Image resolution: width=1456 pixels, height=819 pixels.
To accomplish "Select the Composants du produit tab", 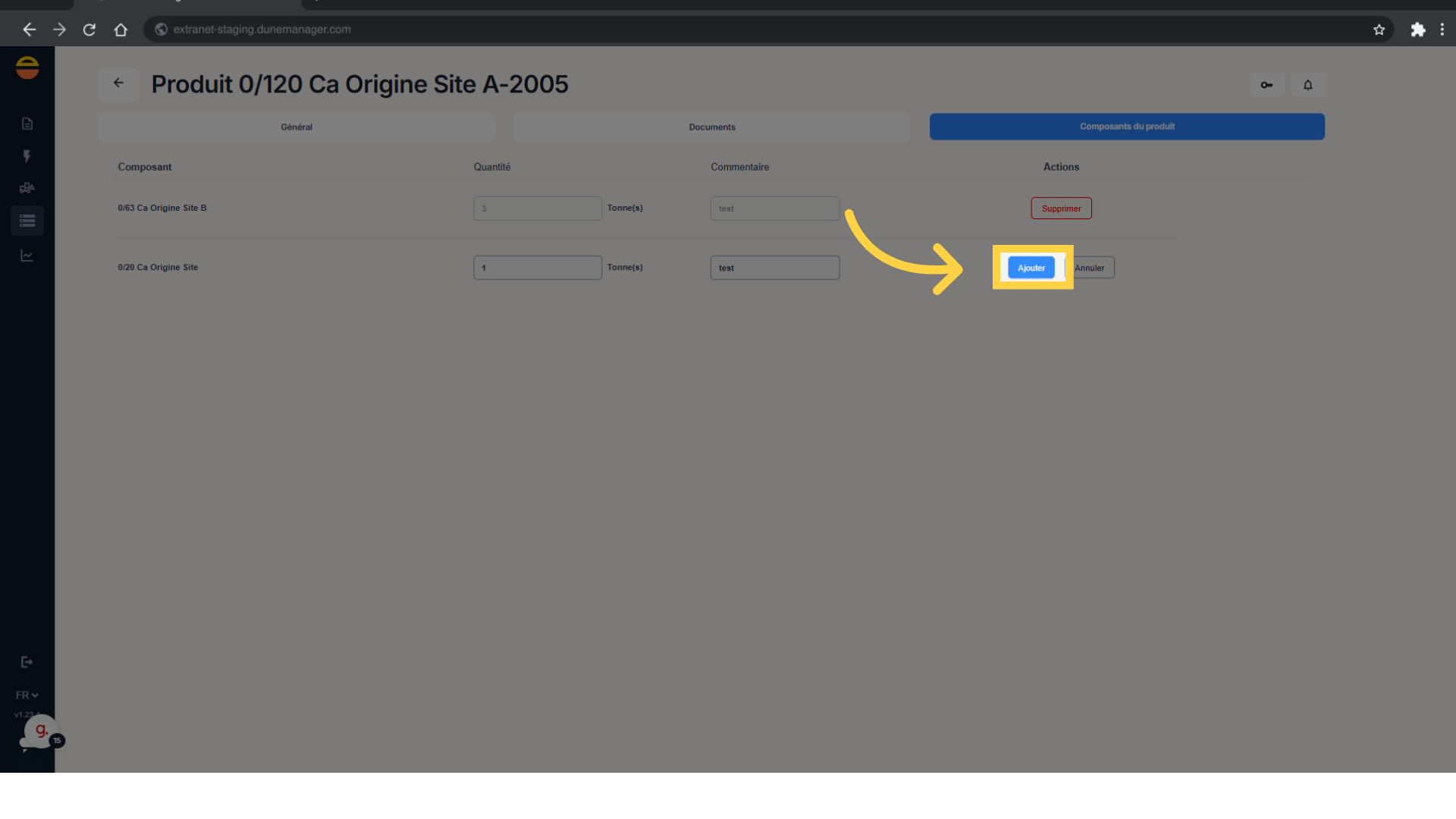I will coord(1126,127).
